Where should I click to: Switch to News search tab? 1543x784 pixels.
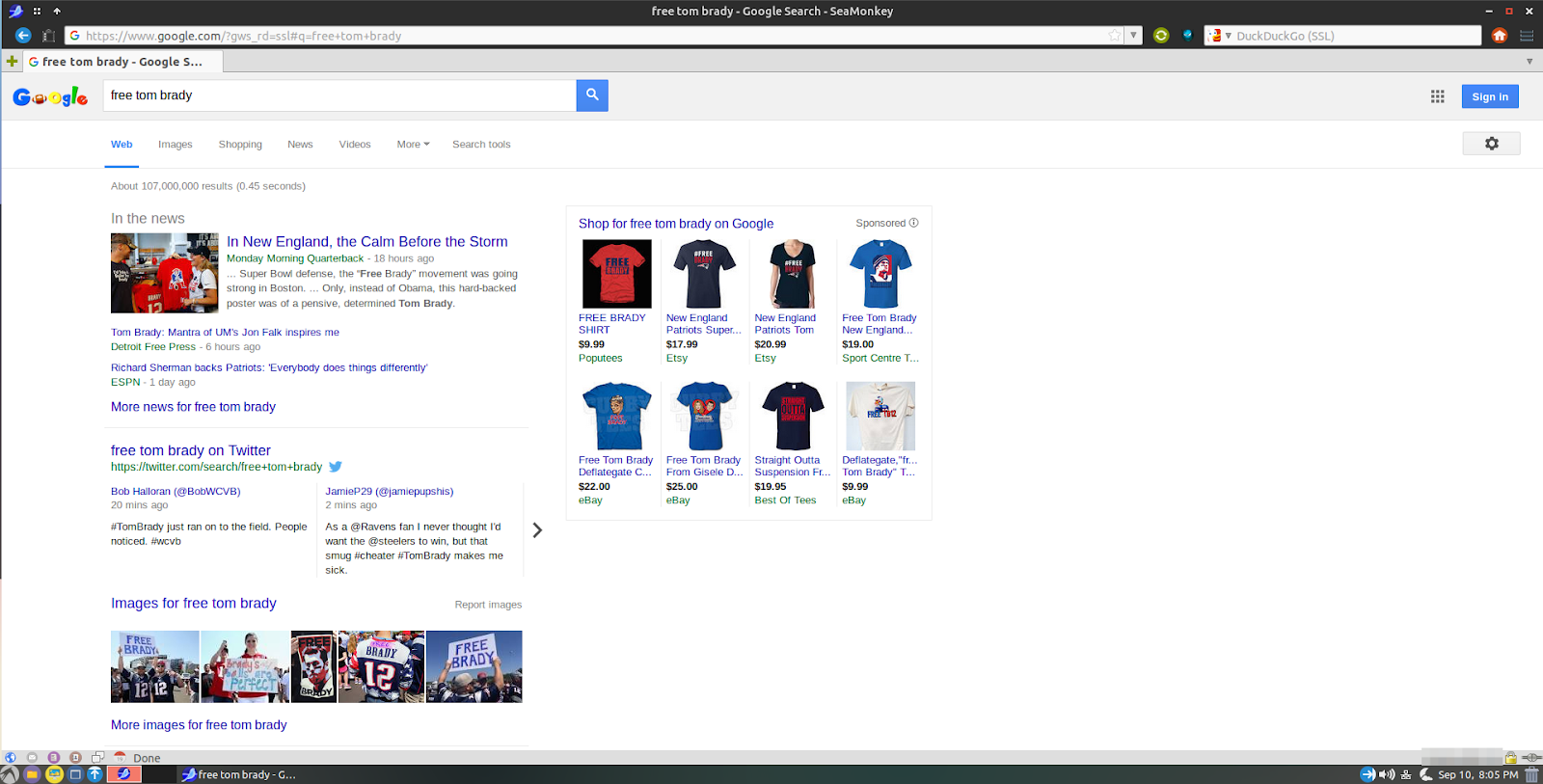[x=300, y=145]
